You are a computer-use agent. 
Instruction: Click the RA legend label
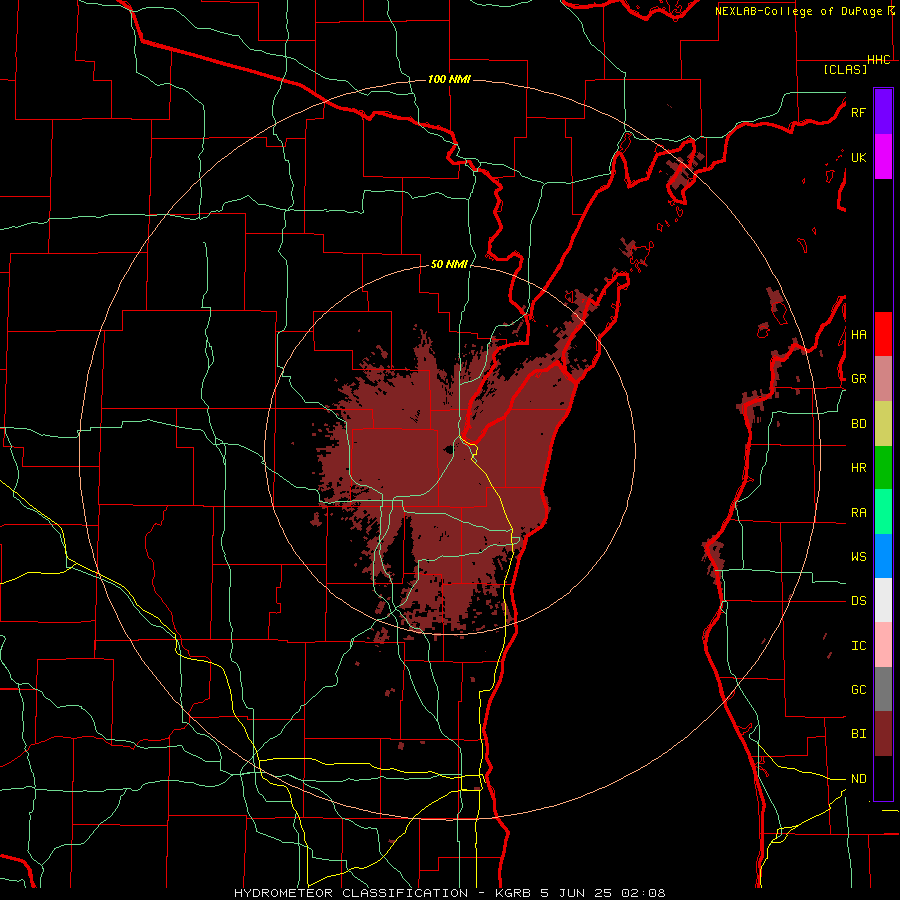(858, 513)
